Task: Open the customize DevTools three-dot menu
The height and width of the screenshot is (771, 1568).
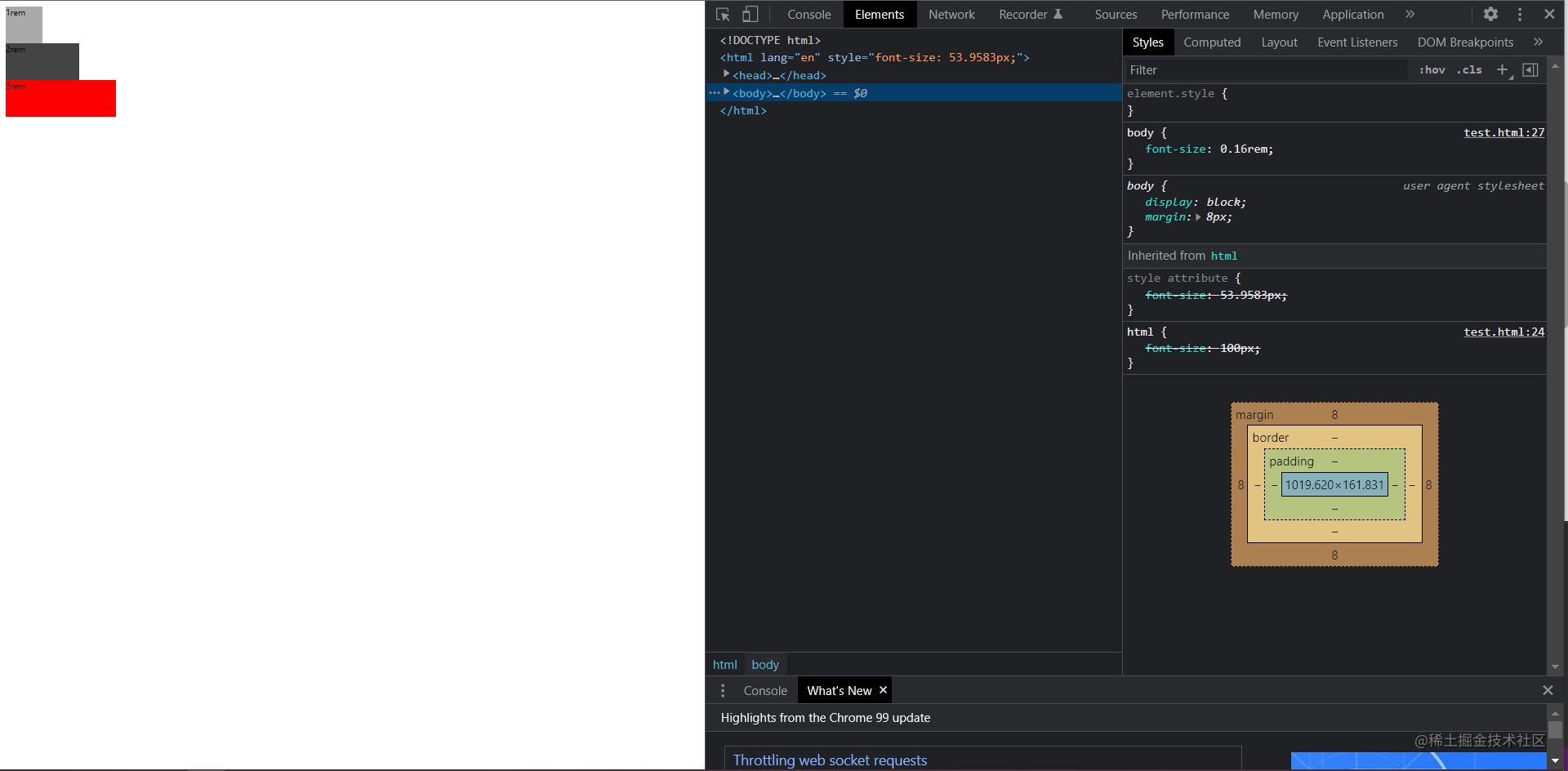Action: pyautogui.click(x=1520, y=14)
